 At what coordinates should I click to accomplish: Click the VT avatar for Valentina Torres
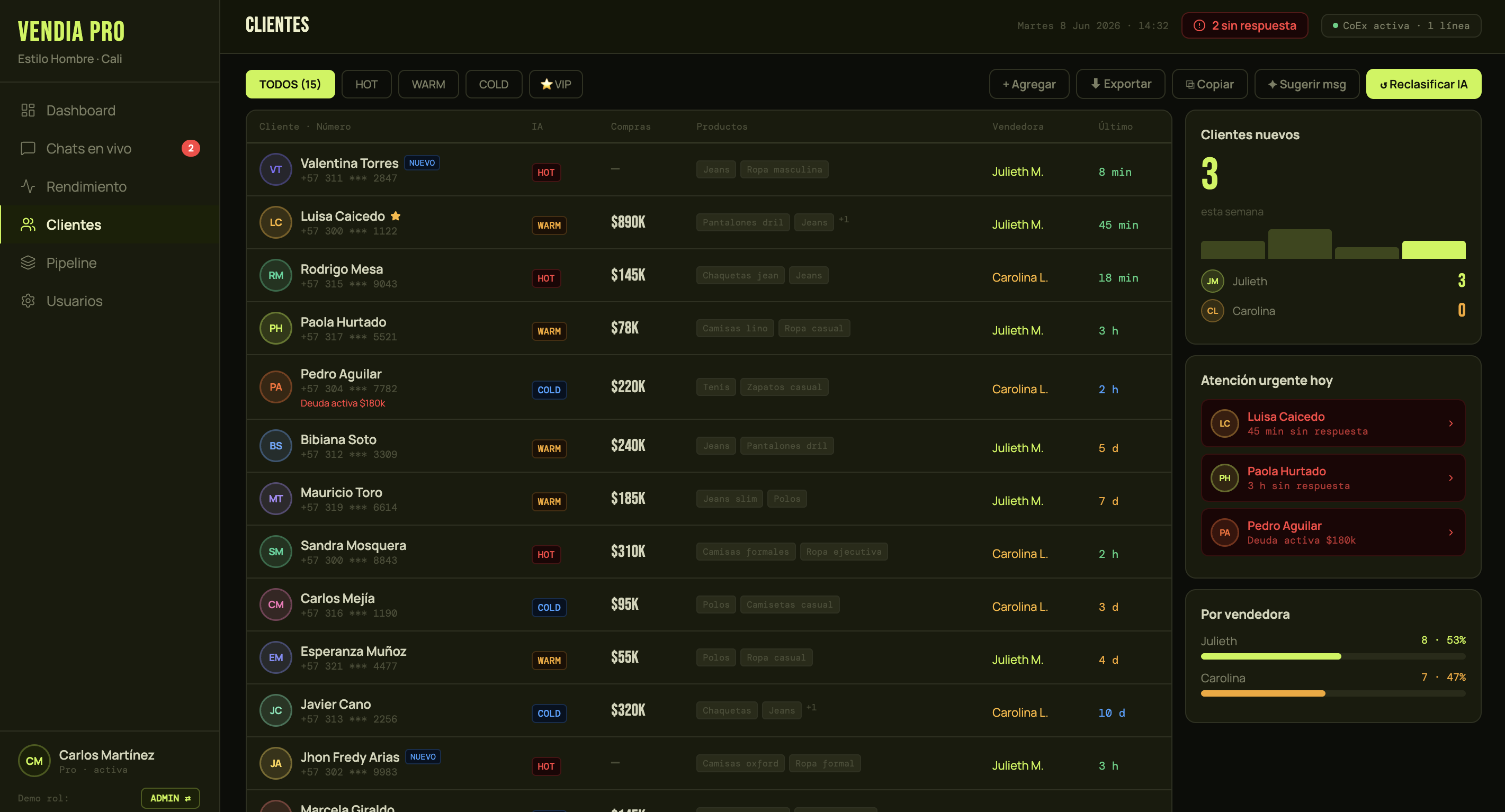click(276, 169)
